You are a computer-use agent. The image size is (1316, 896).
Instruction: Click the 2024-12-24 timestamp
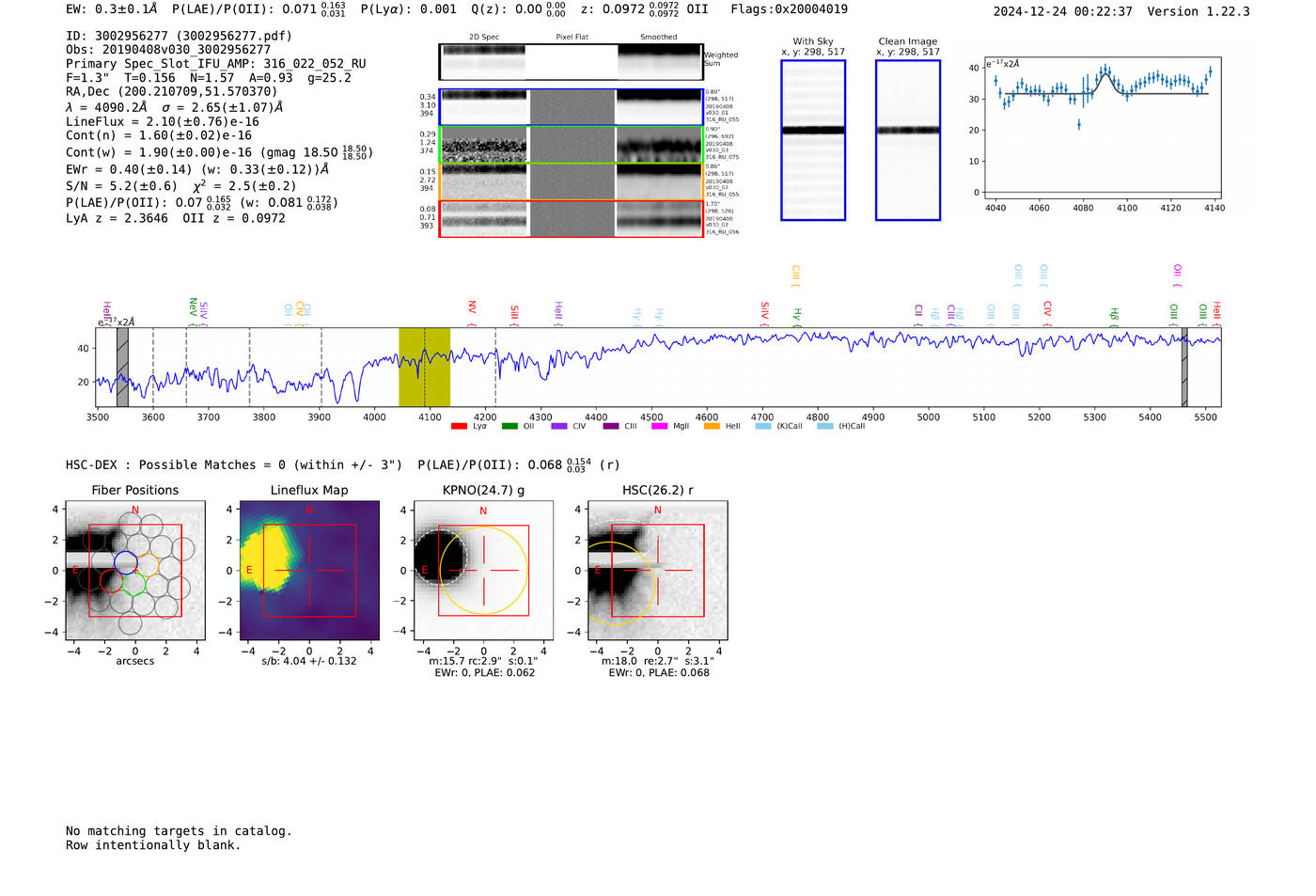(x=1063, y=12)
